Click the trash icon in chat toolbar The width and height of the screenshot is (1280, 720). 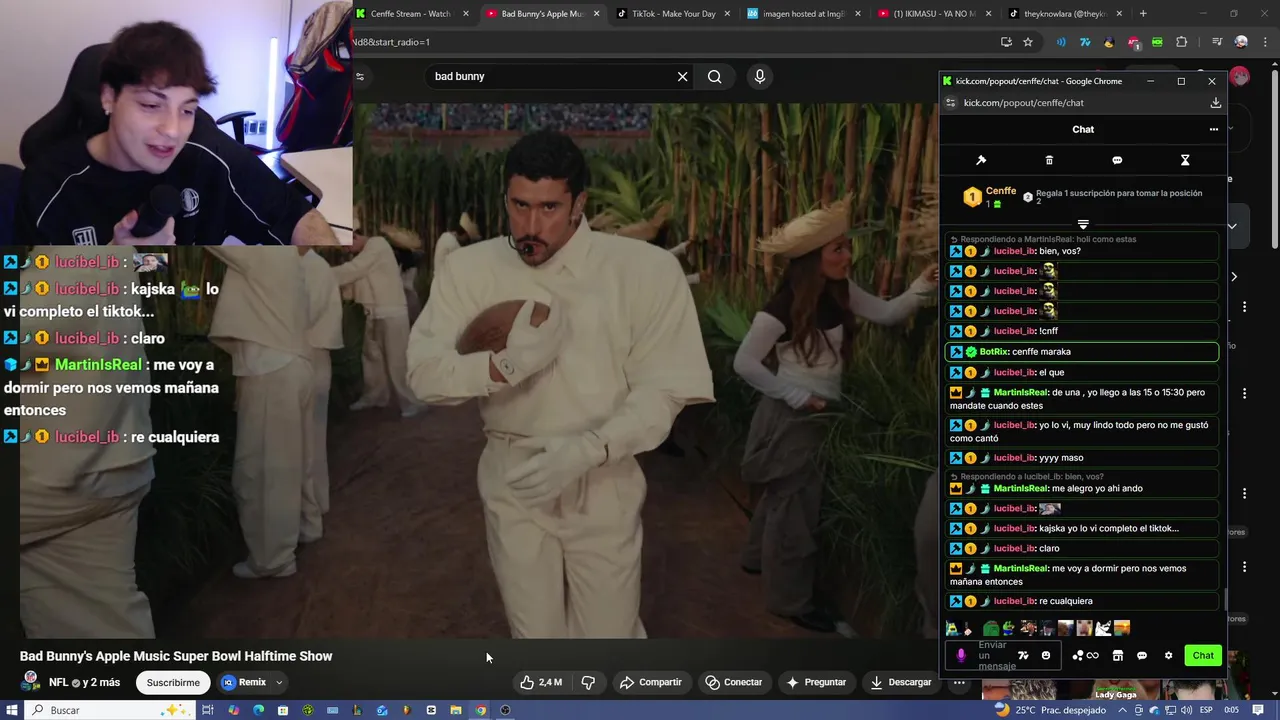tap(1049, 160)
